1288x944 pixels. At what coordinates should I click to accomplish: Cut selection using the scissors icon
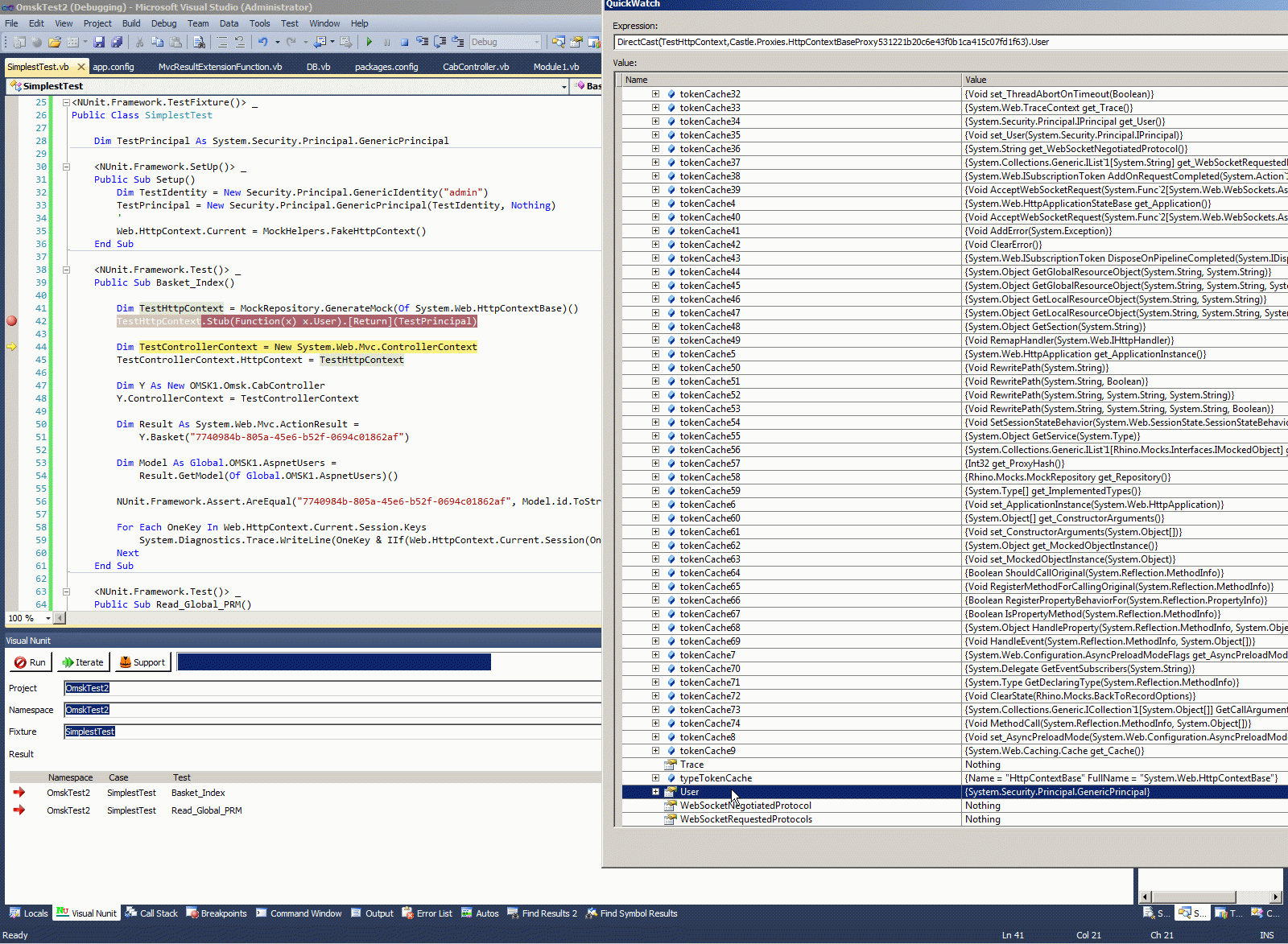tap(139, 42)
